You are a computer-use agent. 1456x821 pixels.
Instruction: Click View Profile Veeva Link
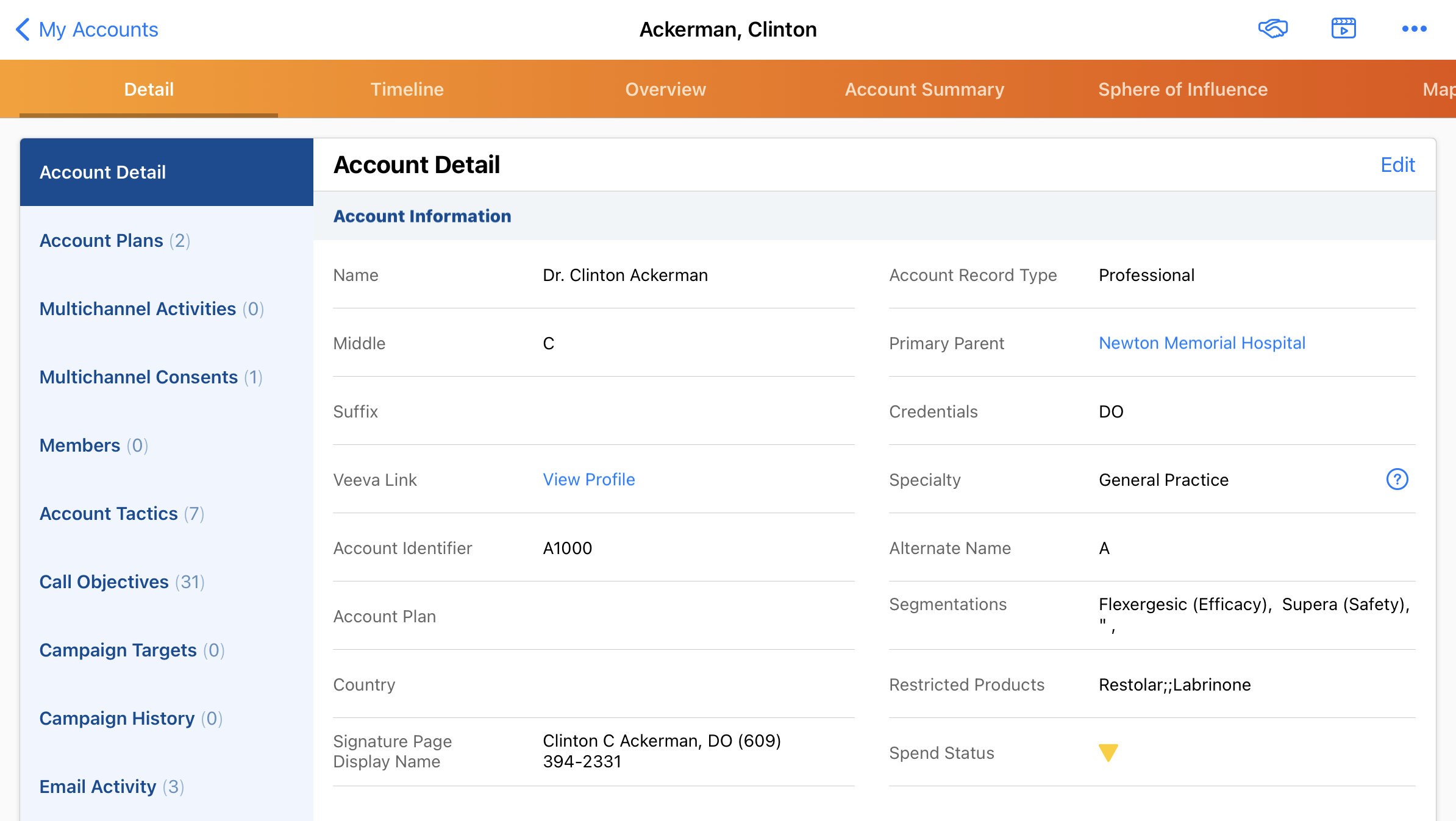(589, 480)
